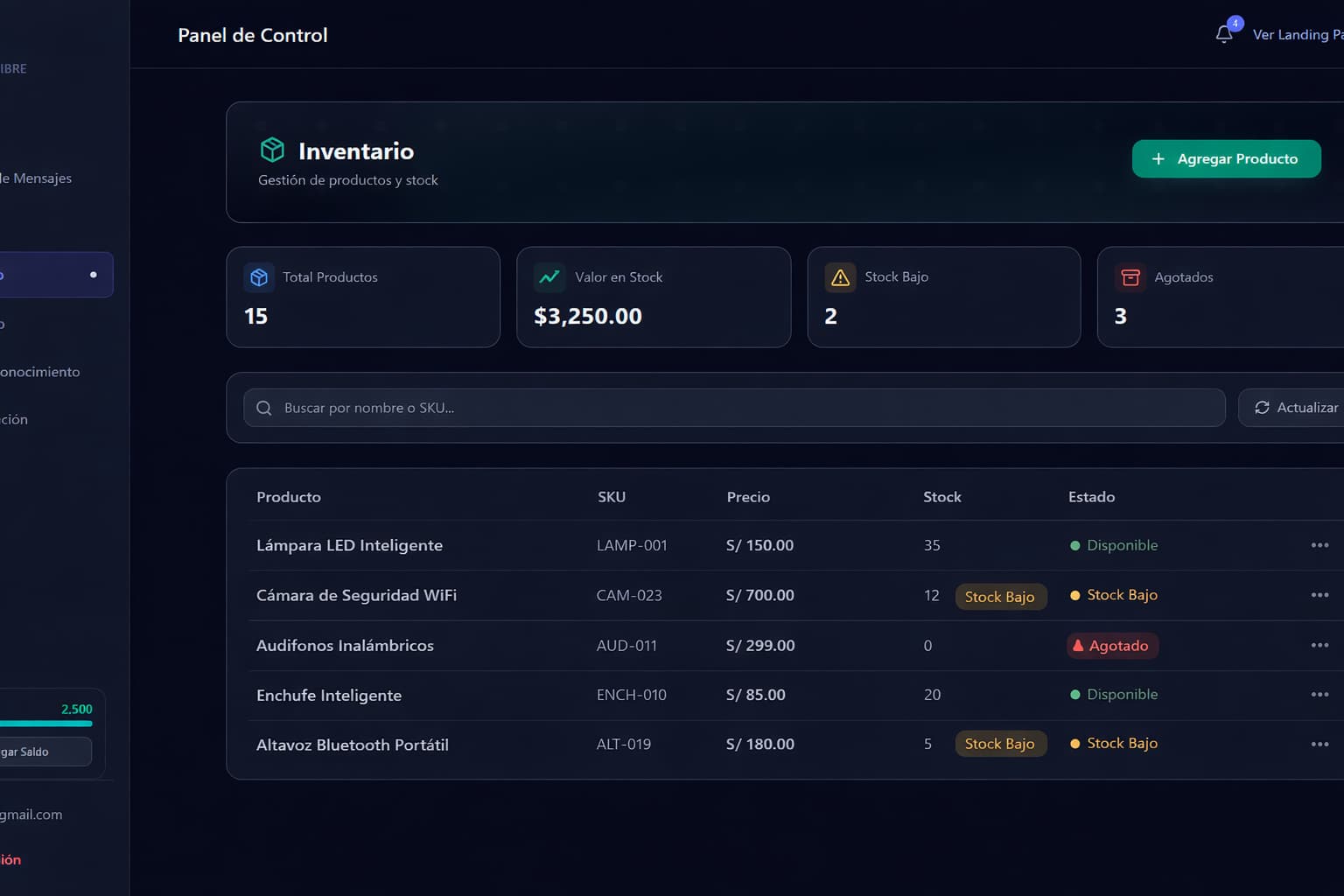Click SKU ENCH-010
The image size is (1344, 896).
[x=631, y=695]
